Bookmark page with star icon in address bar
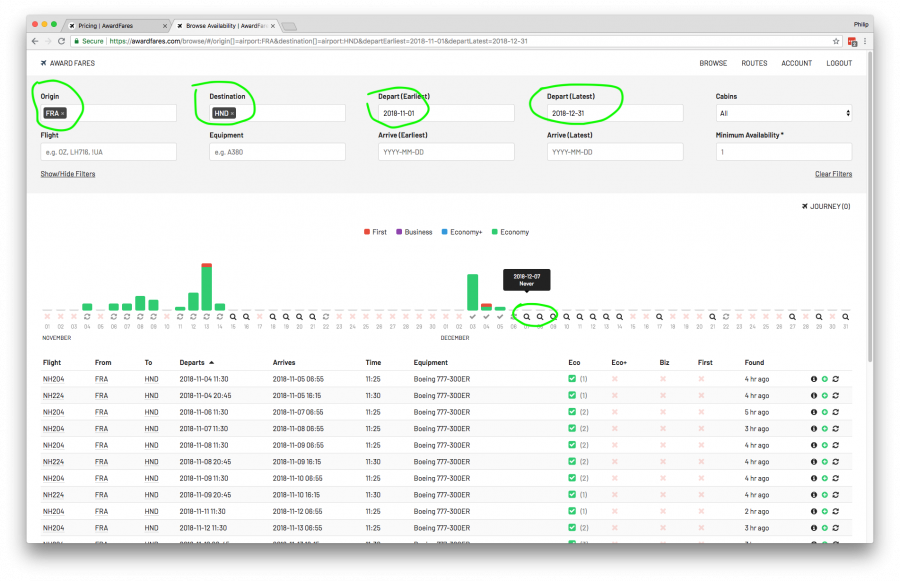The height and width of the screenshot is (581, 900). [x=836, y=41]
